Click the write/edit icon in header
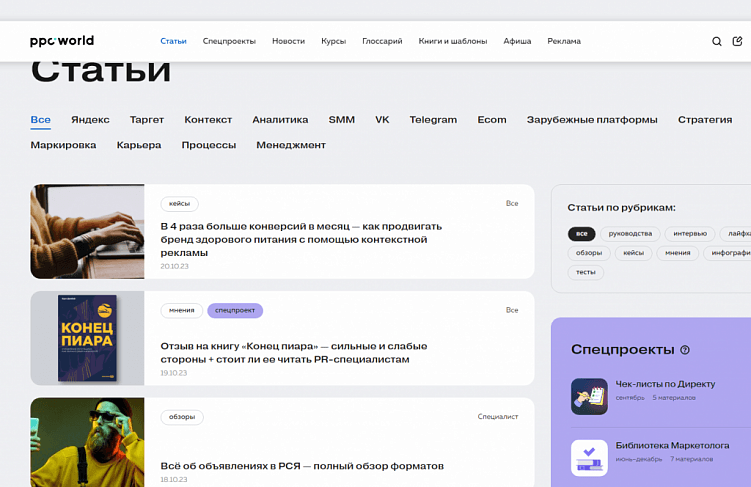Screen dimensions: 751x487 coord(738,41)
